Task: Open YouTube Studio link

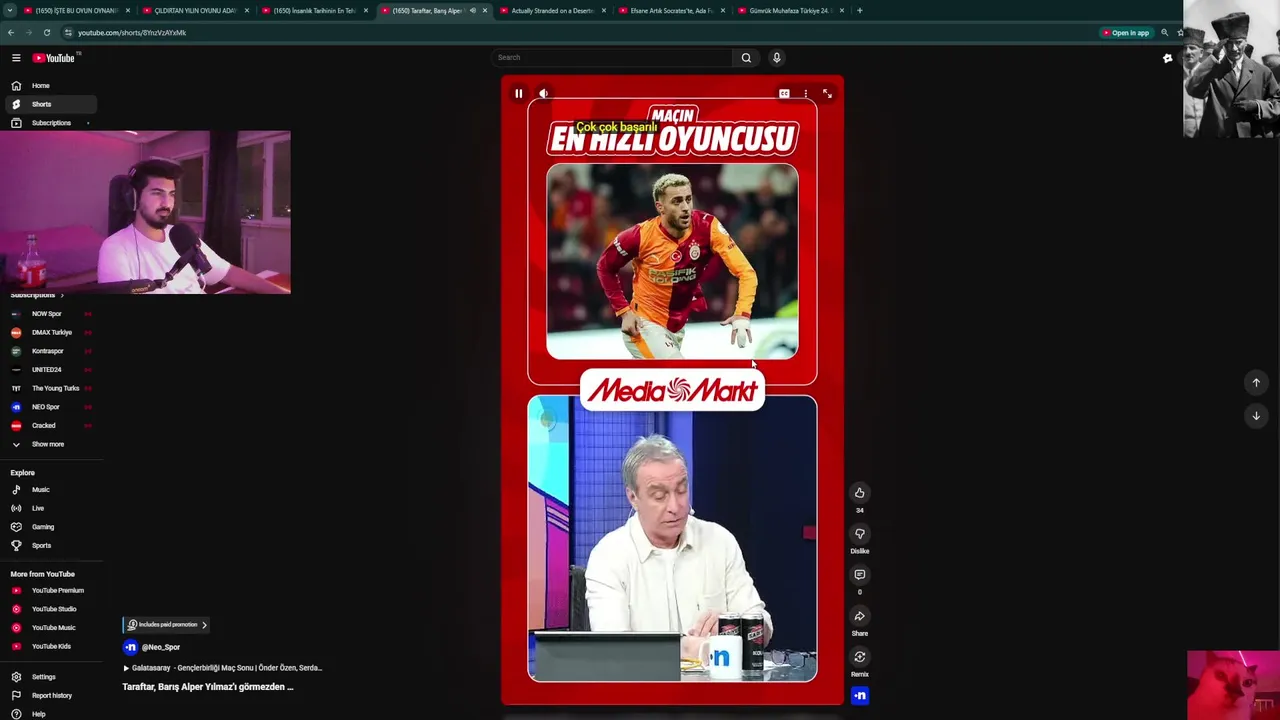Action: (49, 609)
